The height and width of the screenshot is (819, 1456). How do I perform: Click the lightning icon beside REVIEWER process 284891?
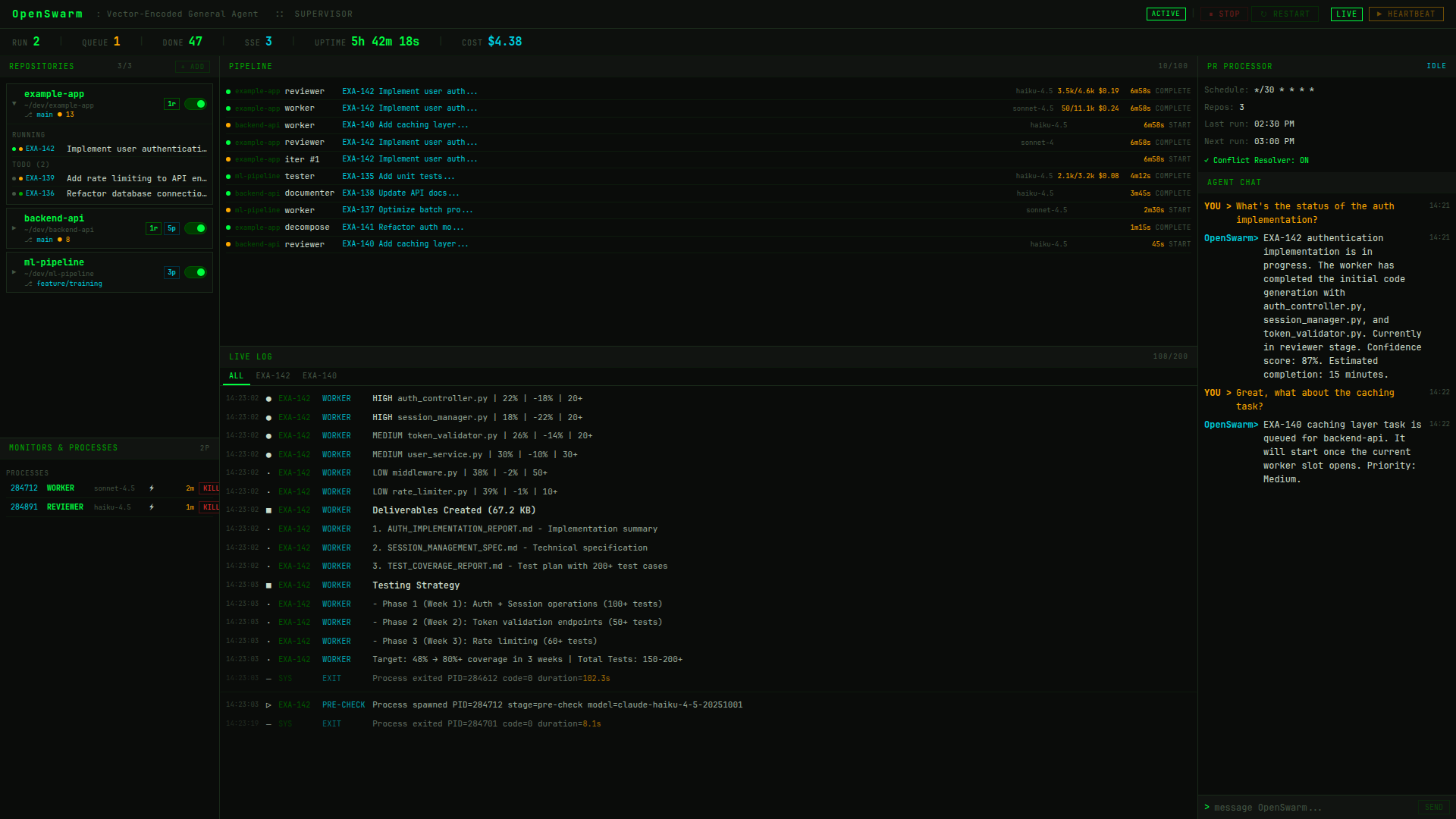(152, 507)
